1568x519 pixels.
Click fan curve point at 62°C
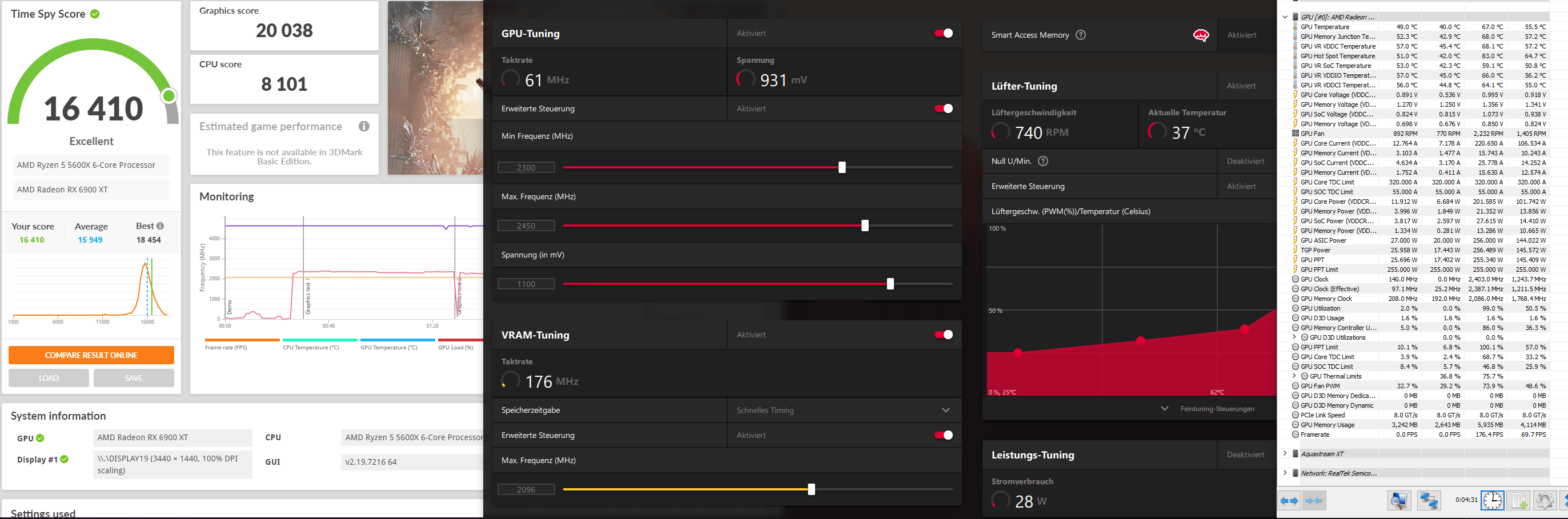(x=1245, y=329)
